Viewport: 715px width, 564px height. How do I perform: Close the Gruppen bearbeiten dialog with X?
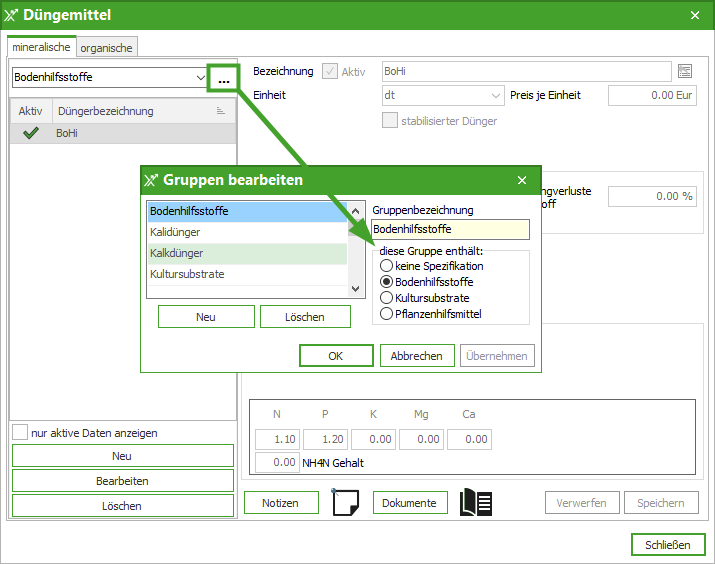tap(522, 181)
